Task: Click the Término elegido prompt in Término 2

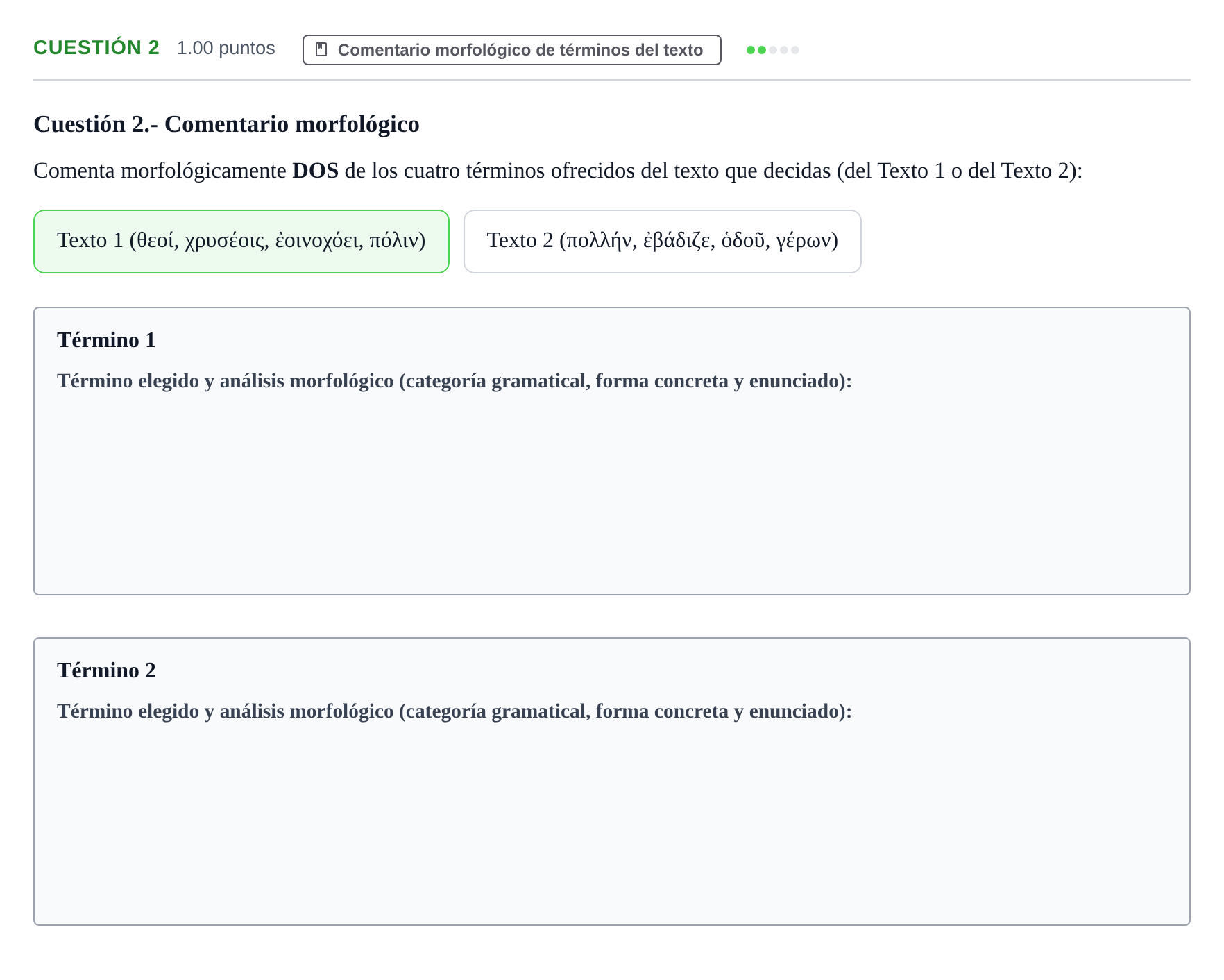Action: (x=454, y=711)
